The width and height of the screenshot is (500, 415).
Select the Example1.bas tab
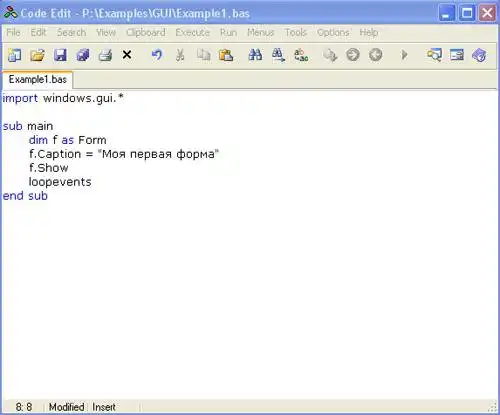click(37, 80)
